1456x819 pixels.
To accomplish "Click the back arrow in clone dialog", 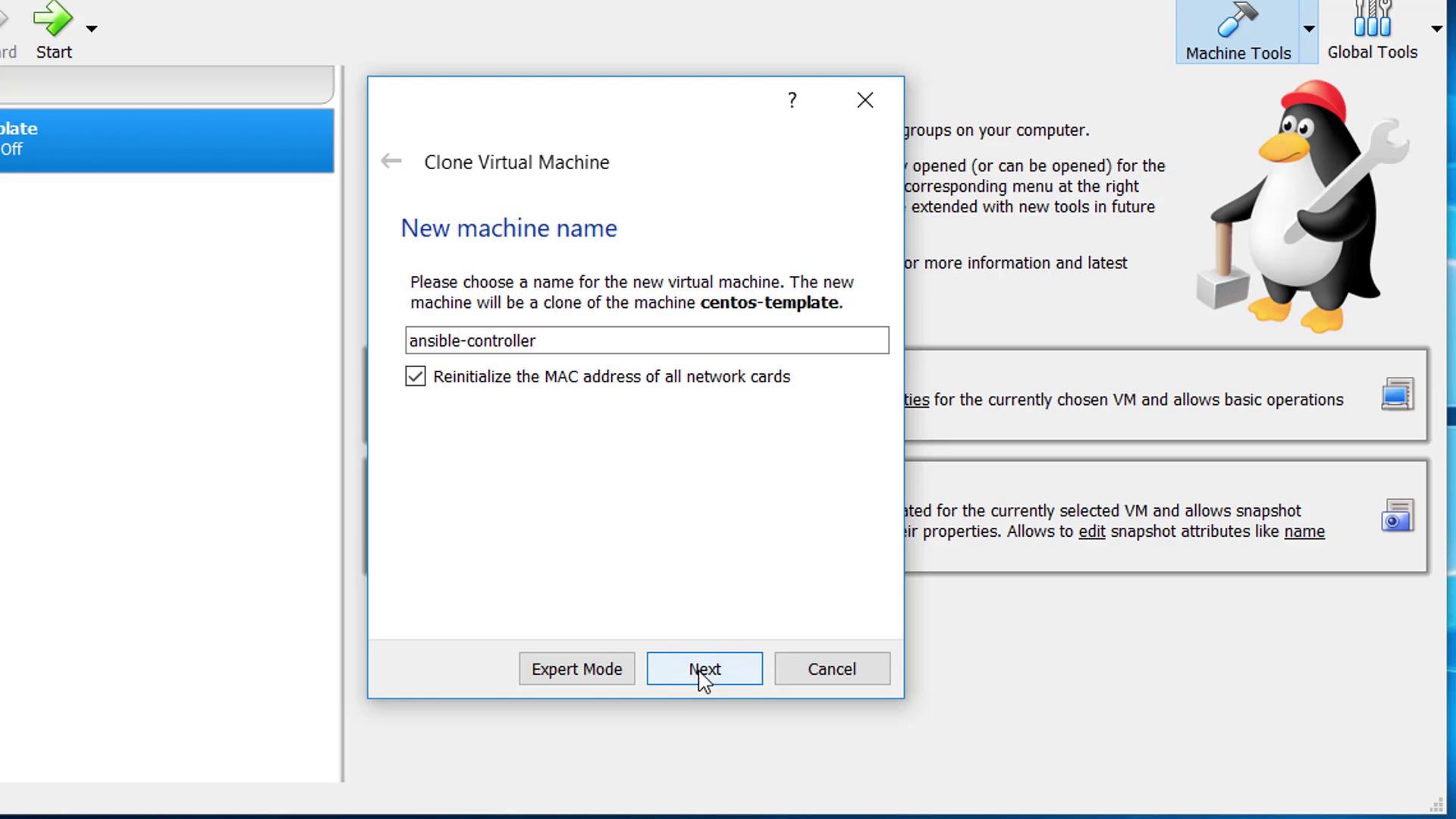I will (391, 161).
